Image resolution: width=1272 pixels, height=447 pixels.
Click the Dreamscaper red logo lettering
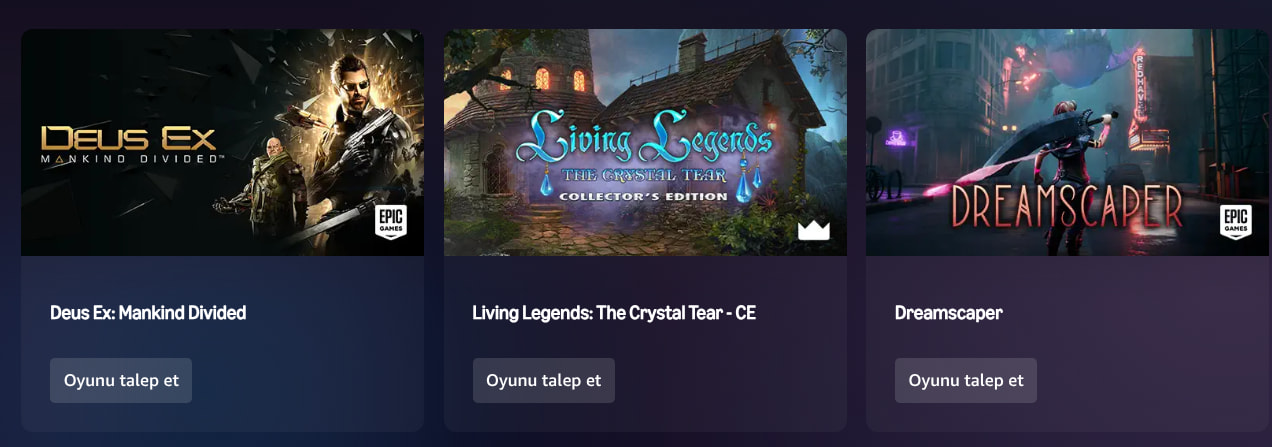coord(1066,206)
